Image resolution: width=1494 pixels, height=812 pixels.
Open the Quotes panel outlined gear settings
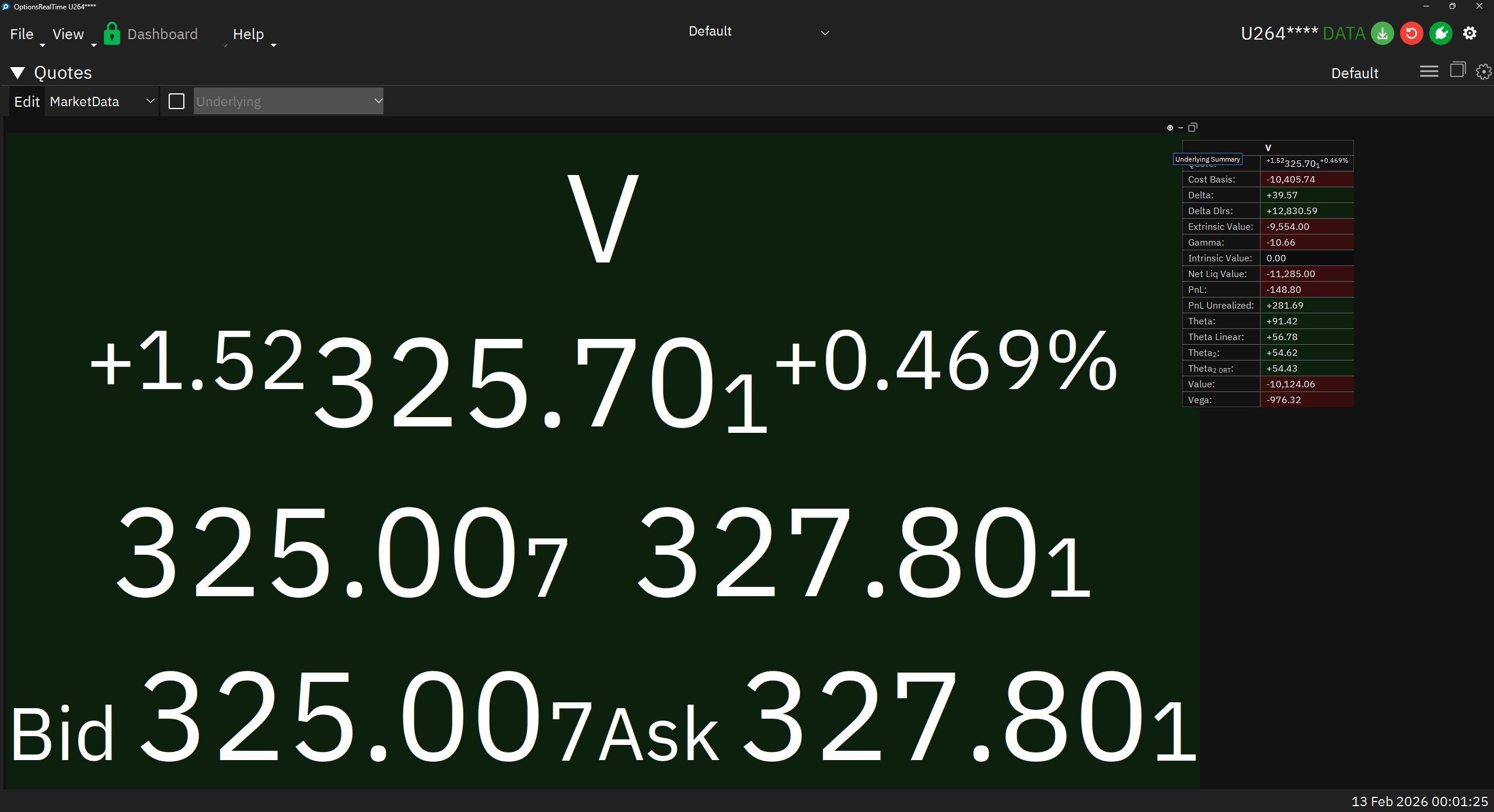pyautogui.click(x=1483, y=72)
